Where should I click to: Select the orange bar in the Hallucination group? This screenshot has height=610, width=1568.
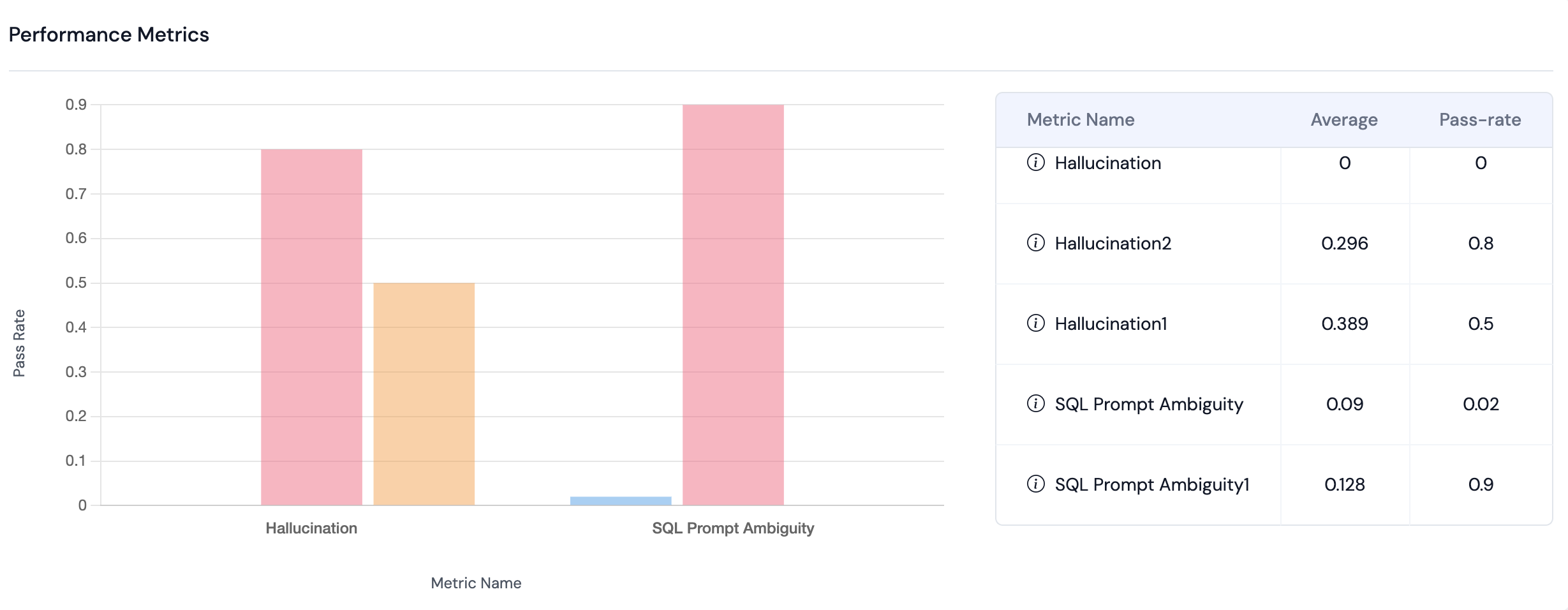(x=424, y=394)
